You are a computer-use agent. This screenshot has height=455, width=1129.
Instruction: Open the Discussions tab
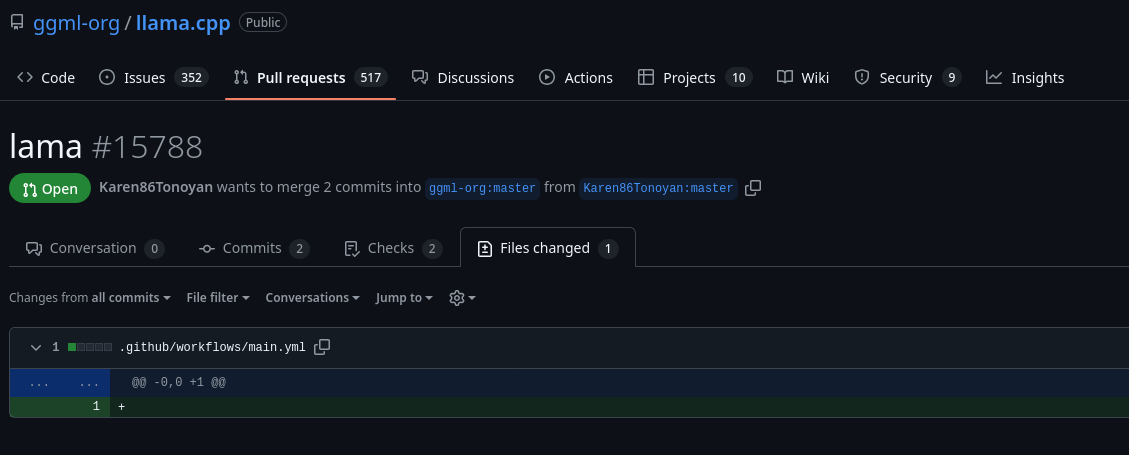coord(463,78)
